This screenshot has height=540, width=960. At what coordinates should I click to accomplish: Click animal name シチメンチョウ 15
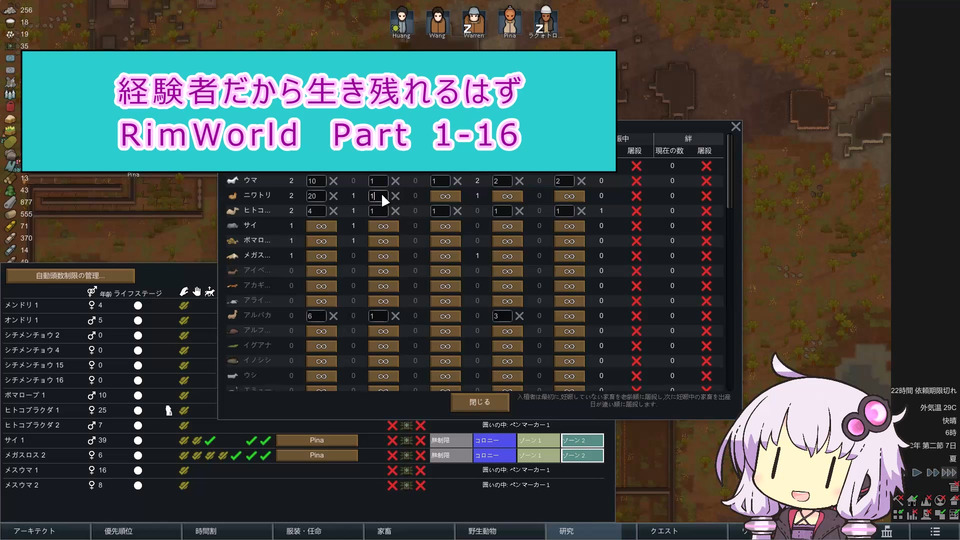tap(34, 365)
